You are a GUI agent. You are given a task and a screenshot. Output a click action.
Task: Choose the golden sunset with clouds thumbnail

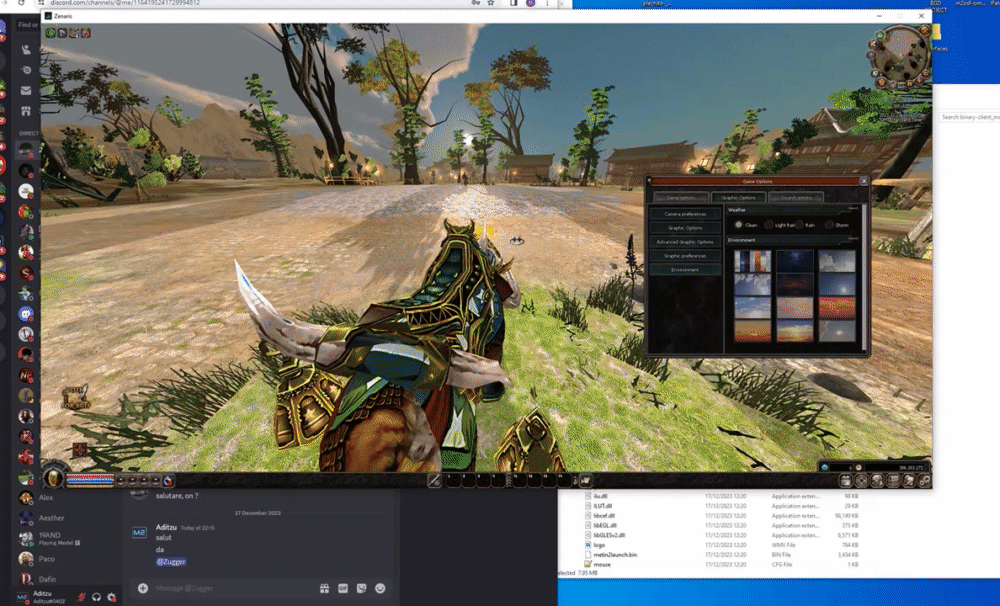[795, 332]
